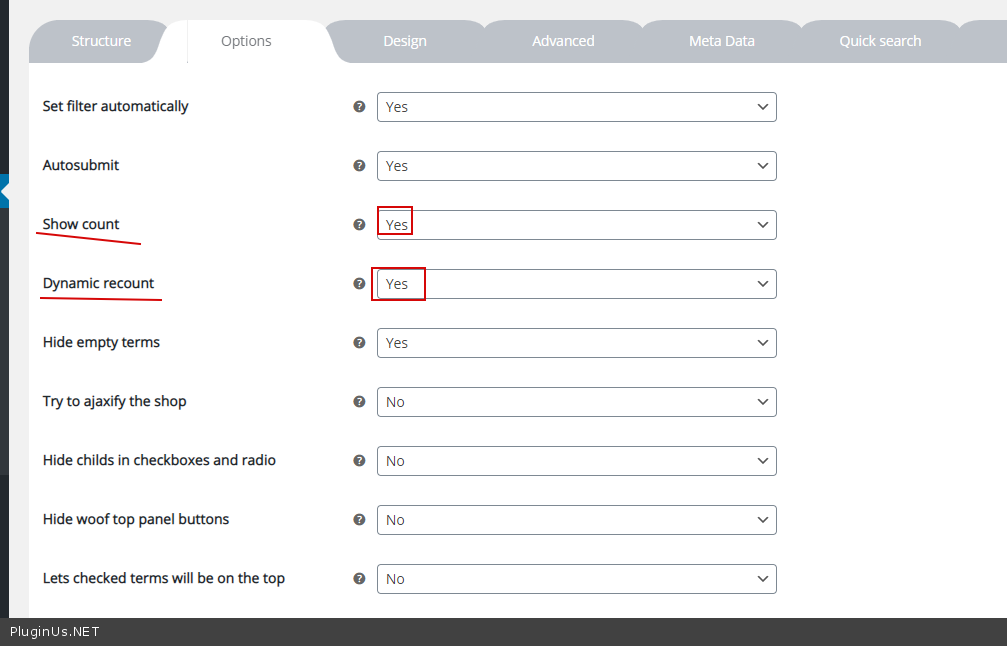Expand the Hide empty terms dropdown
This screenshot has height=646, width=1007.
point(576,343)
